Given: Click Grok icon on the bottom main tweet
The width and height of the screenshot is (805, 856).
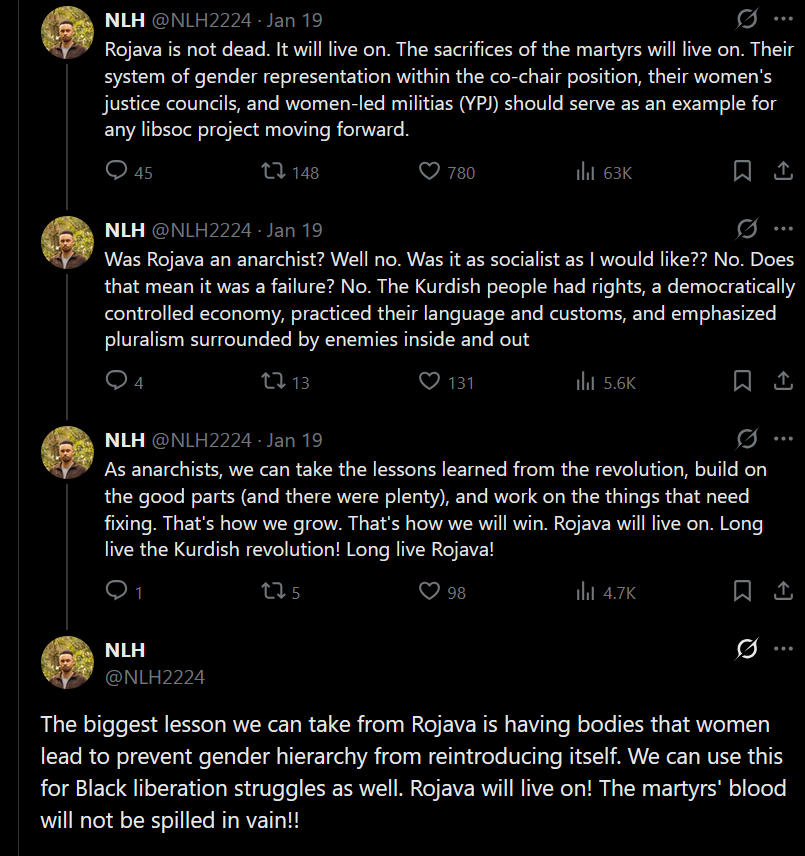Looking at the screenshot, I should [746, 649].
